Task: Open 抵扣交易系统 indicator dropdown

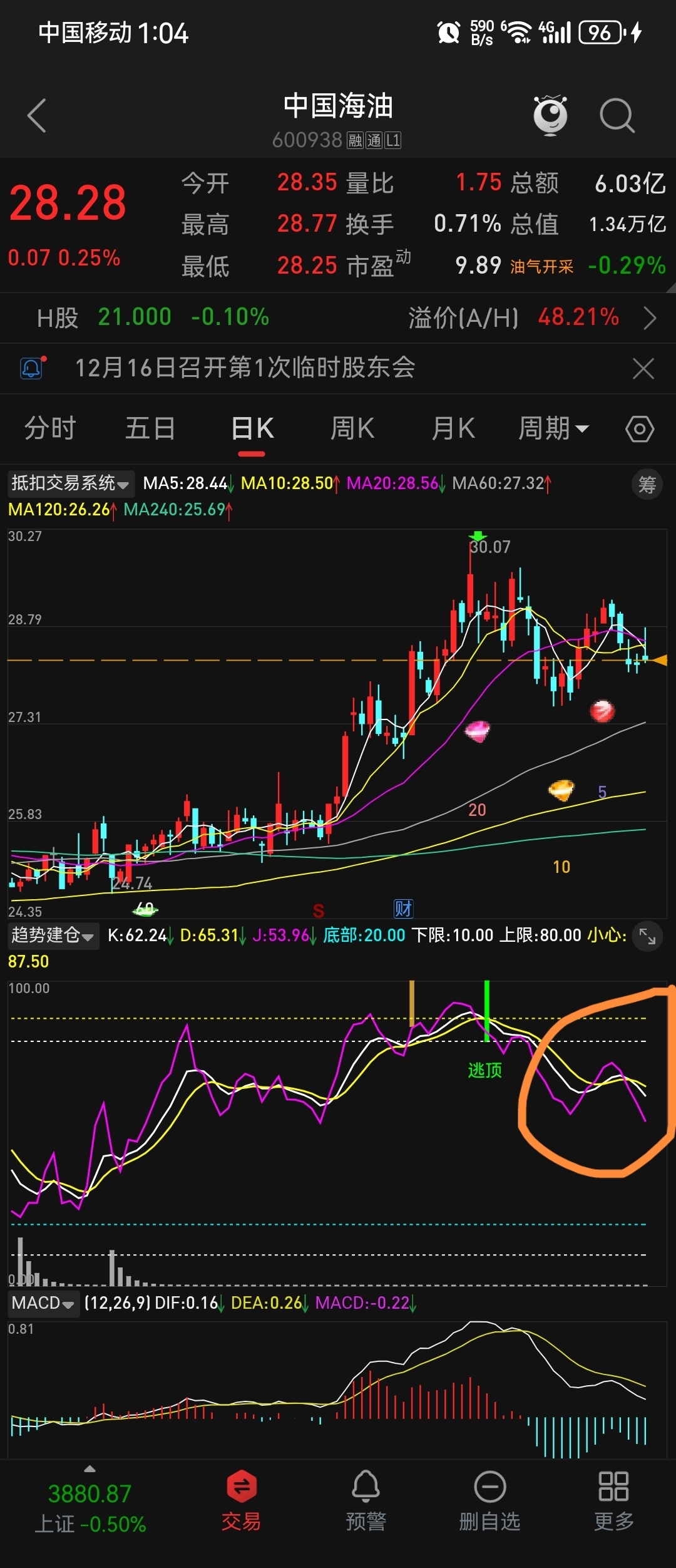Action: [71, 483]
